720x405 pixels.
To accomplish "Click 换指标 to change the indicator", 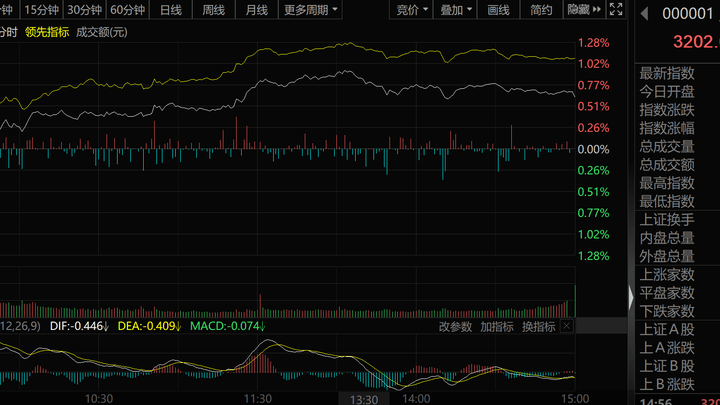I will coord(538,326).
